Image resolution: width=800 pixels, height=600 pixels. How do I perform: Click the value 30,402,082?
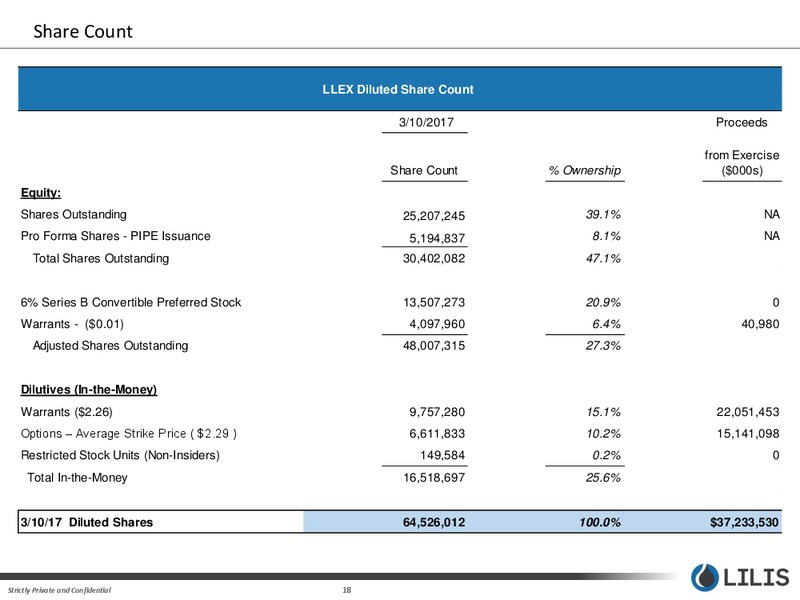click(x=434, y=259)
